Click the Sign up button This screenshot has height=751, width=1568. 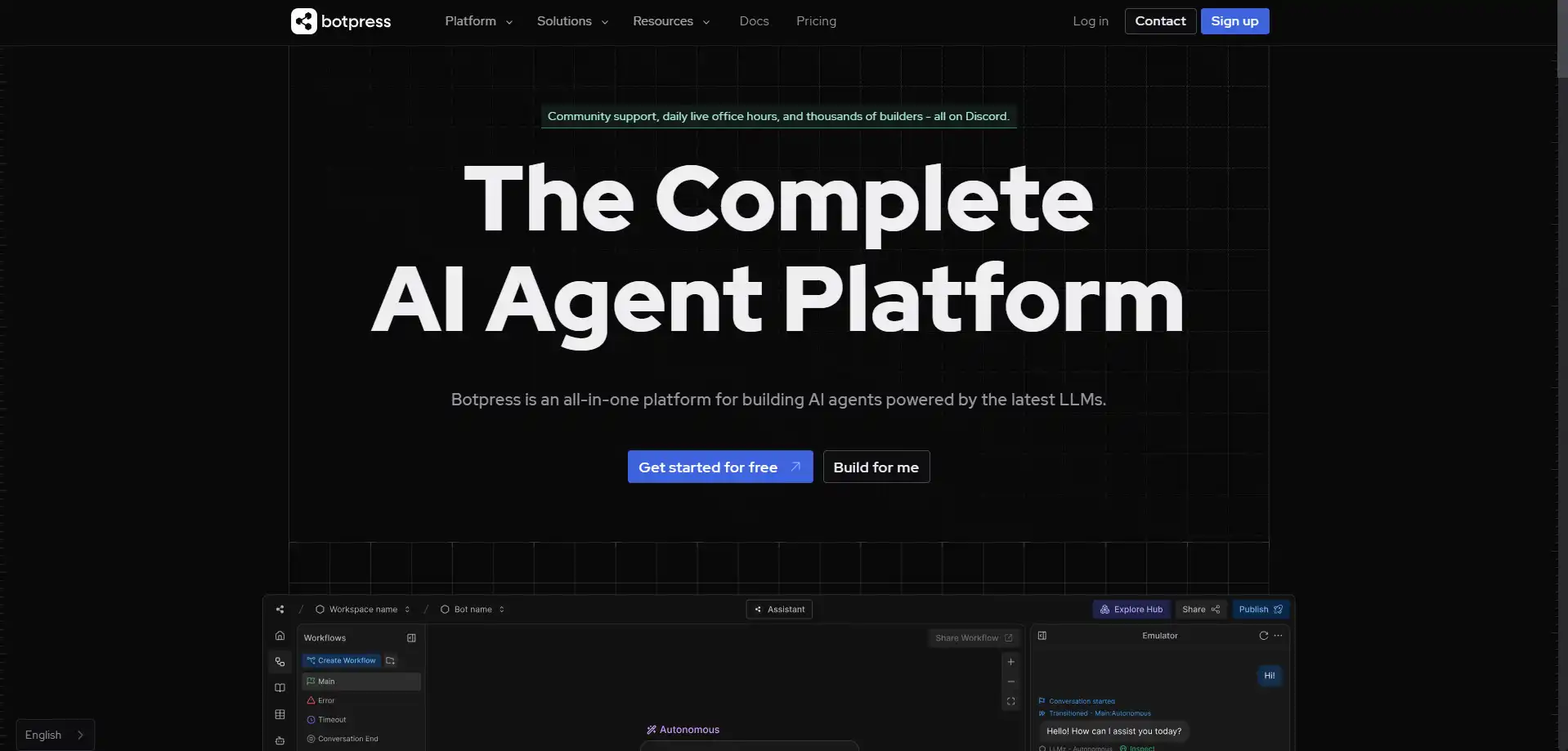tap(1234, 21)
